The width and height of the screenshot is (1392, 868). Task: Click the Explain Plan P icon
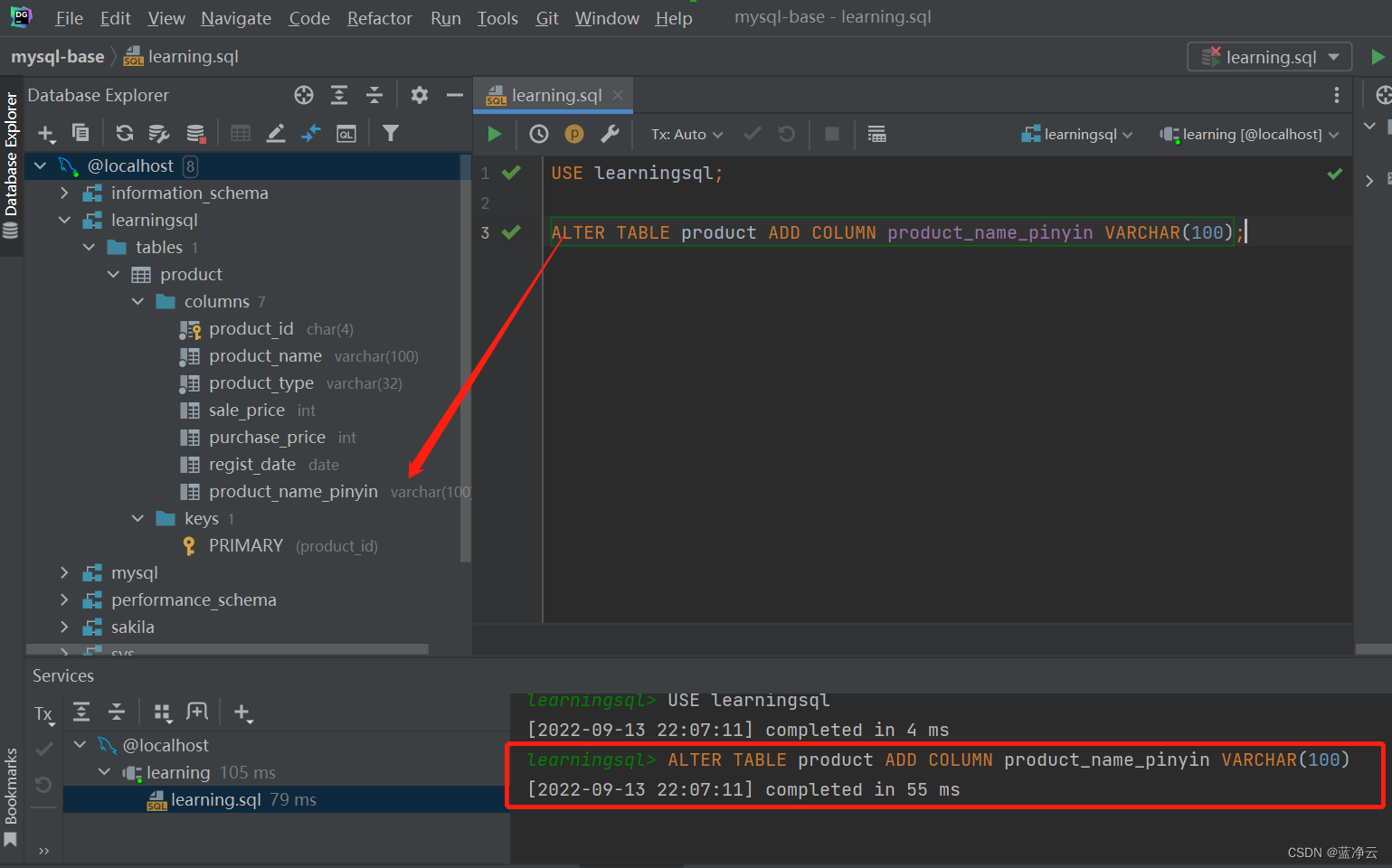coord(574,134)
